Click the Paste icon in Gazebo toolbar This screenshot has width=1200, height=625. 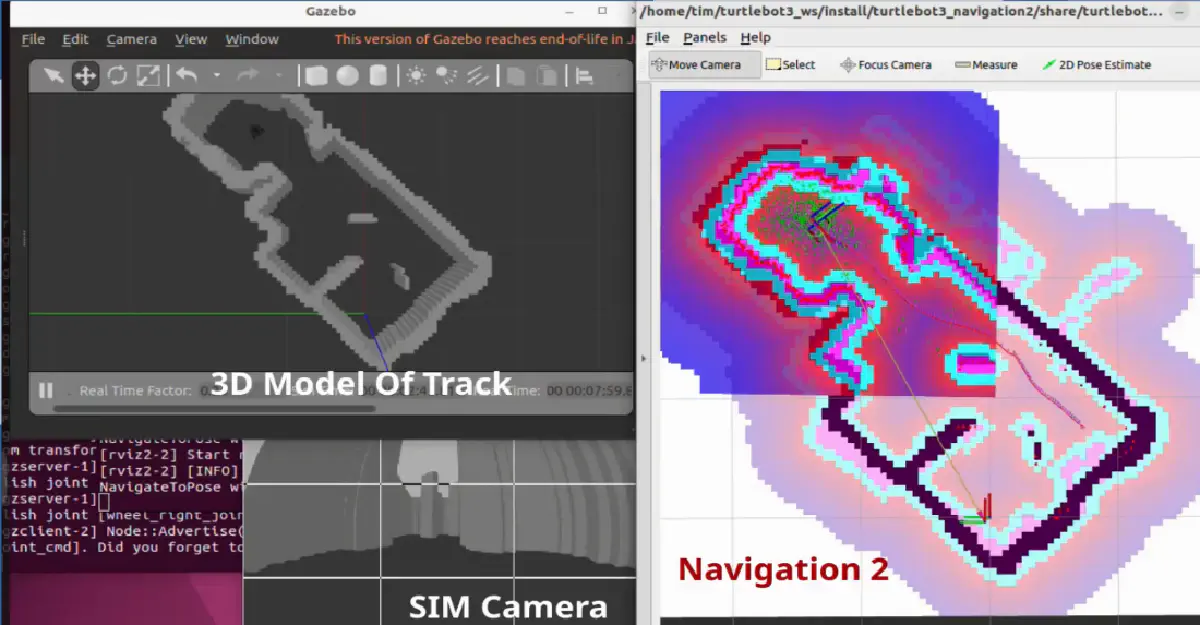click(546, 76)
